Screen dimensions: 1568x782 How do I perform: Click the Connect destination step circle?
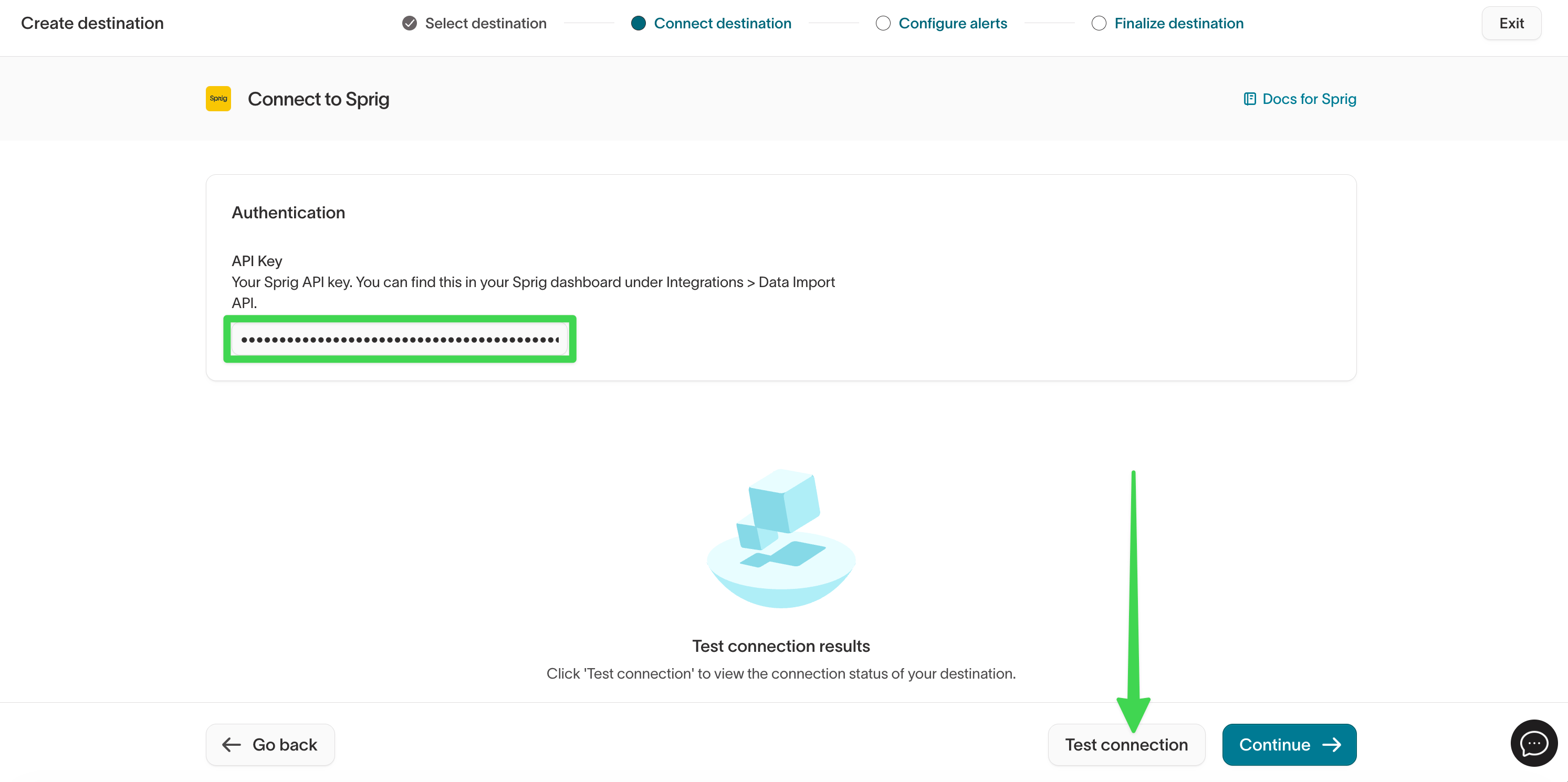[638, 23]
